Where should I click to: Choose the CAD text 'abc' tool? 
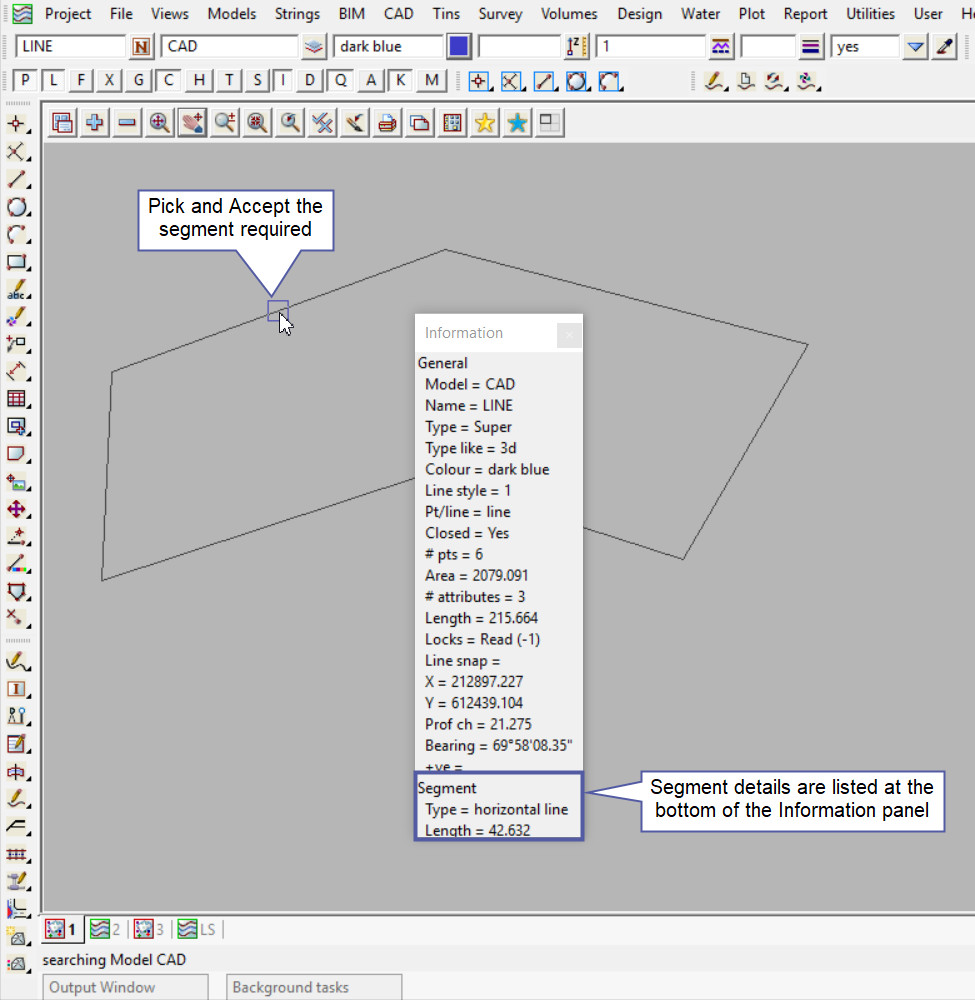click(17, 291)
